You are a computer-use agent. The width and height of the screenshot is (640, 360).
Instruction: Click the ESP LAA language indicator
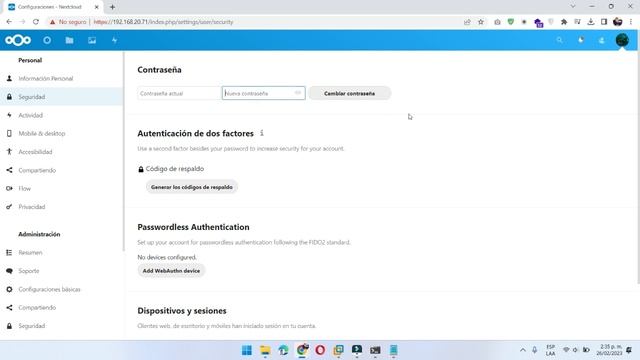coord(550,350)
